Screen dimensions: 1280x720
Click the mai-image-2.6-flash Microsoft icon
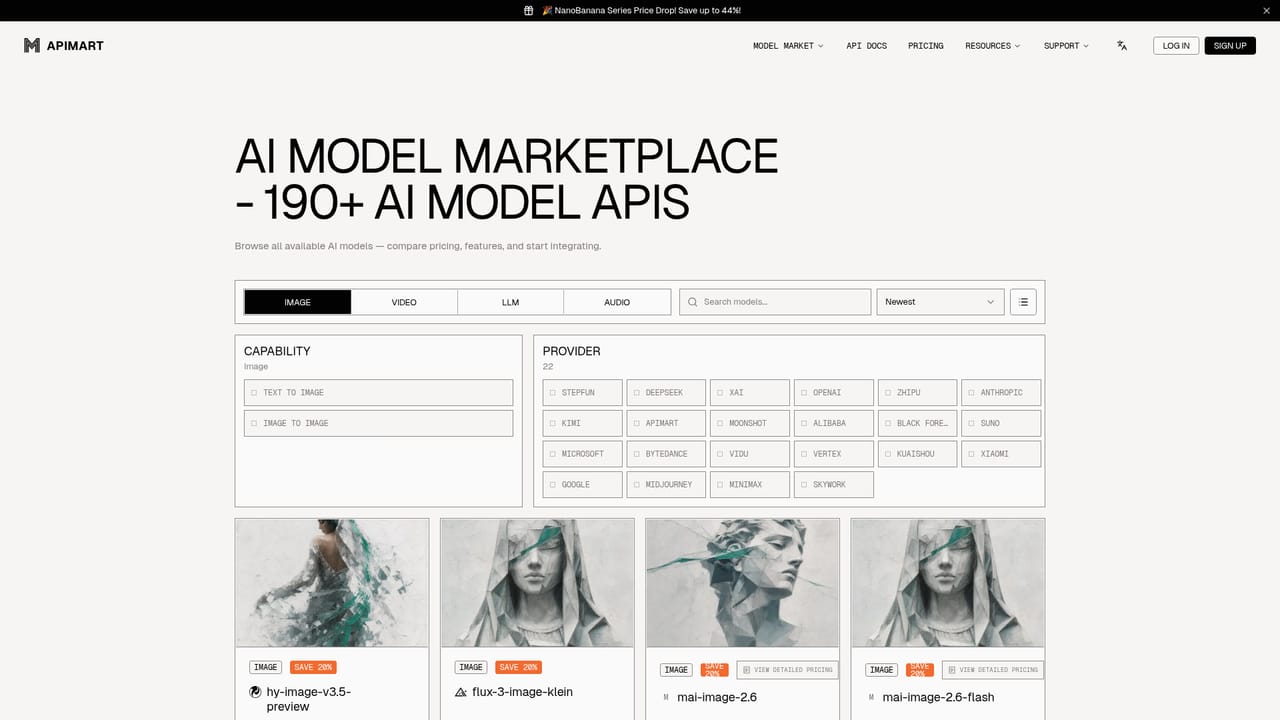[x=871, y=697]
